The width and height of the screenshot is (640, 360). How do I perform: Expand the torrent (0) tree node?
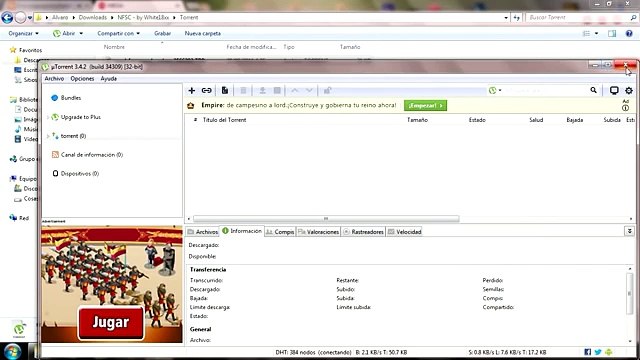(x=48, y=136)
